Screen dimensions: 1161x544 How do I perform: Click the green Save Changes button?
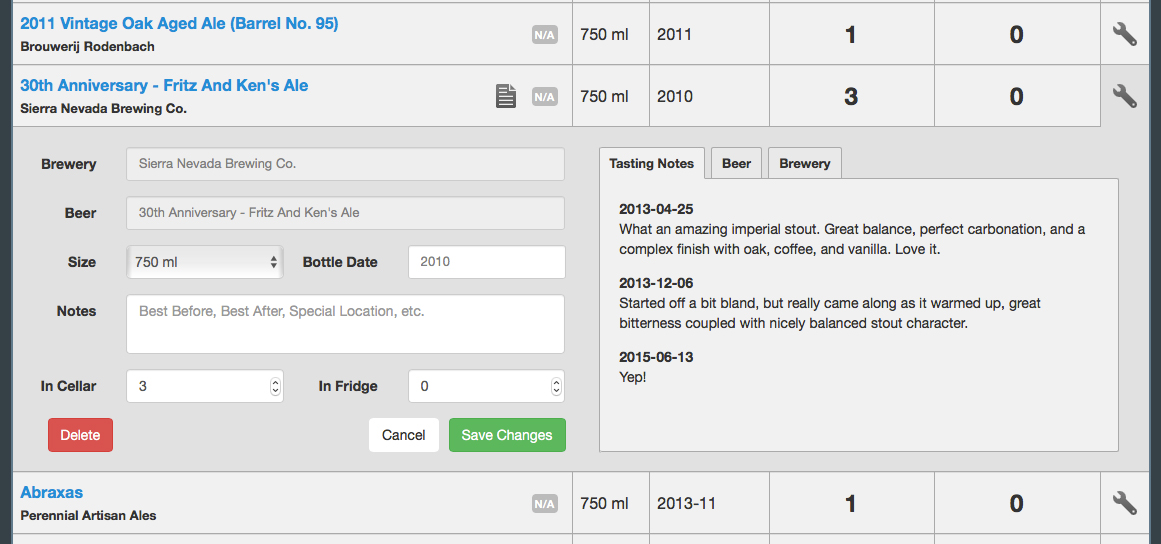pos(507,435)
